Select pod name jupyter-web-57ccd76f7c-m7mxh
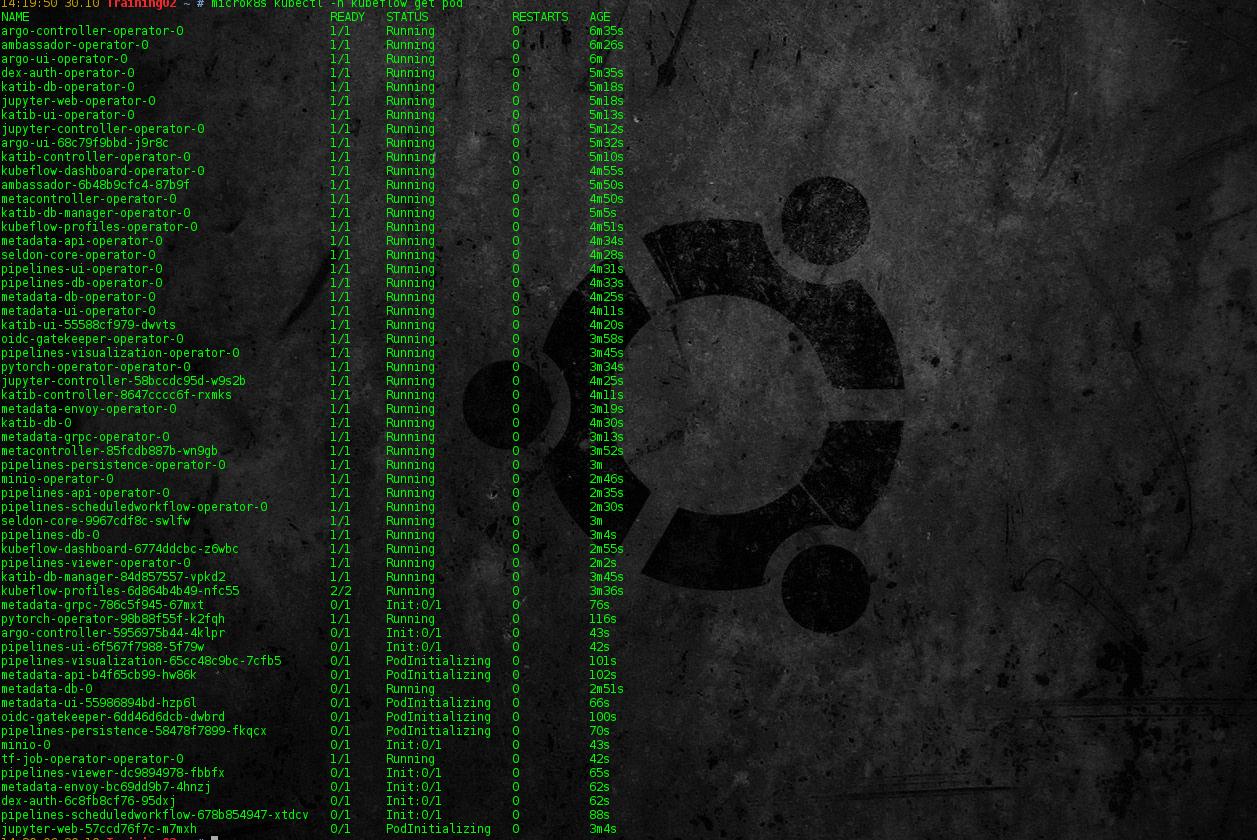The width and height of the screenshot is (1257, 840). click(x=99, y=829)
